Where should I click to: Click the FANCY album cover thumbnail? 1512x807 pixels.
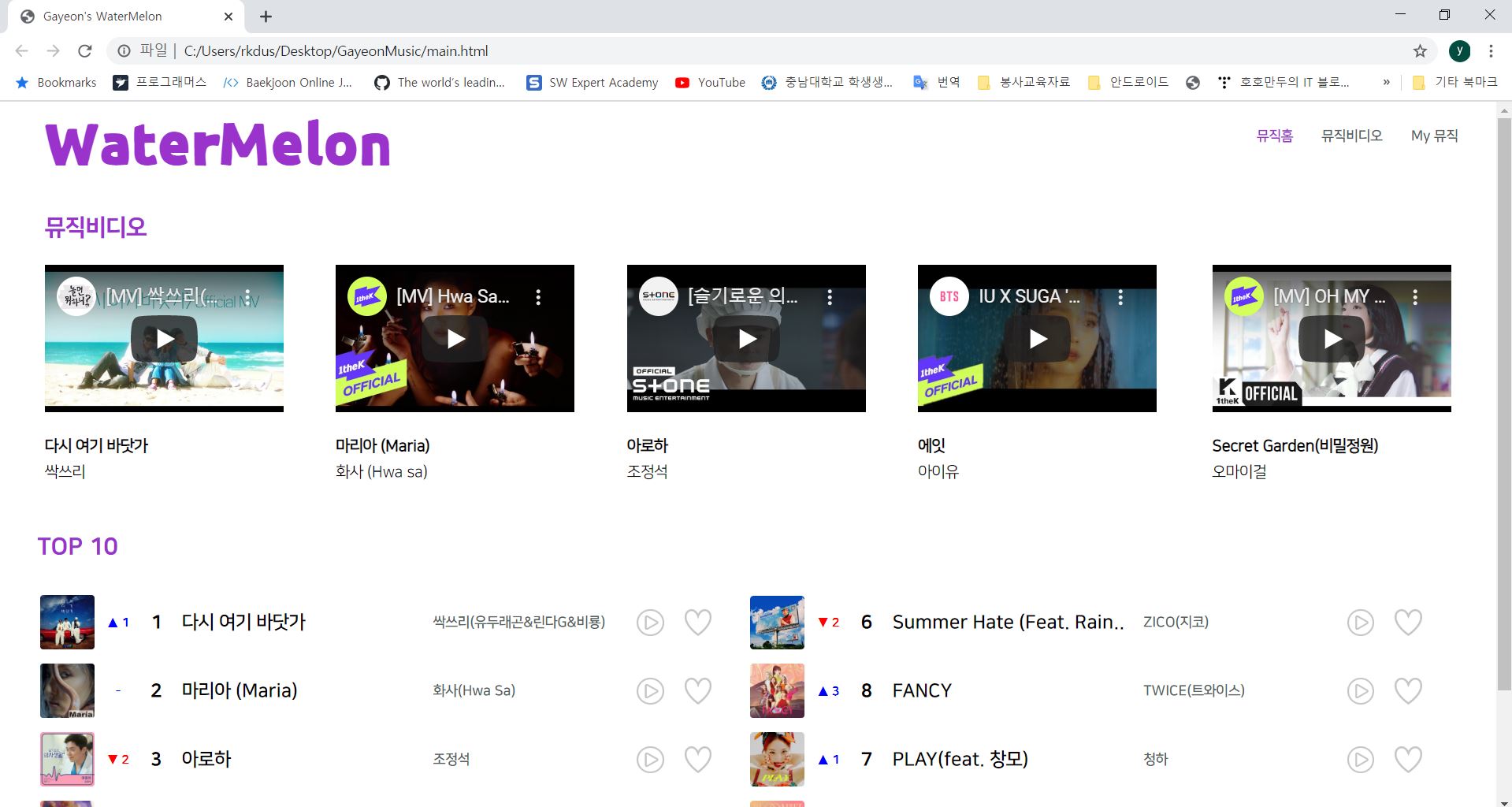point(777,691)
